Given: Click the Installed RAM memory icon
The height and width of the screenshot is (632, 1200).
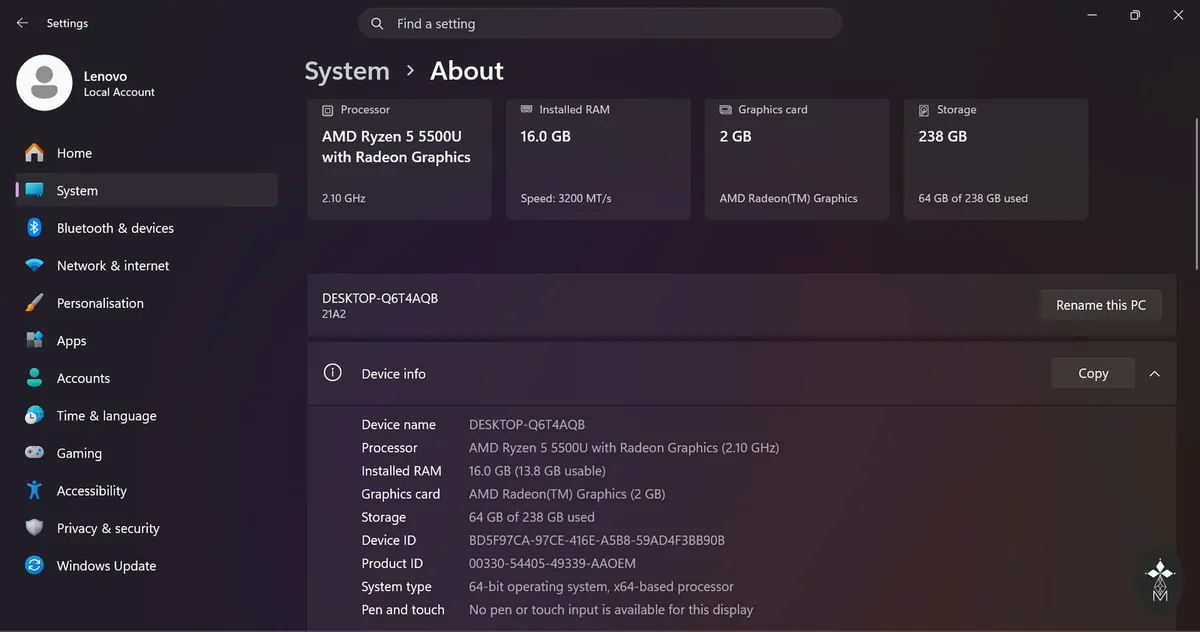Looking at the screenshot, I should (526, 110).
